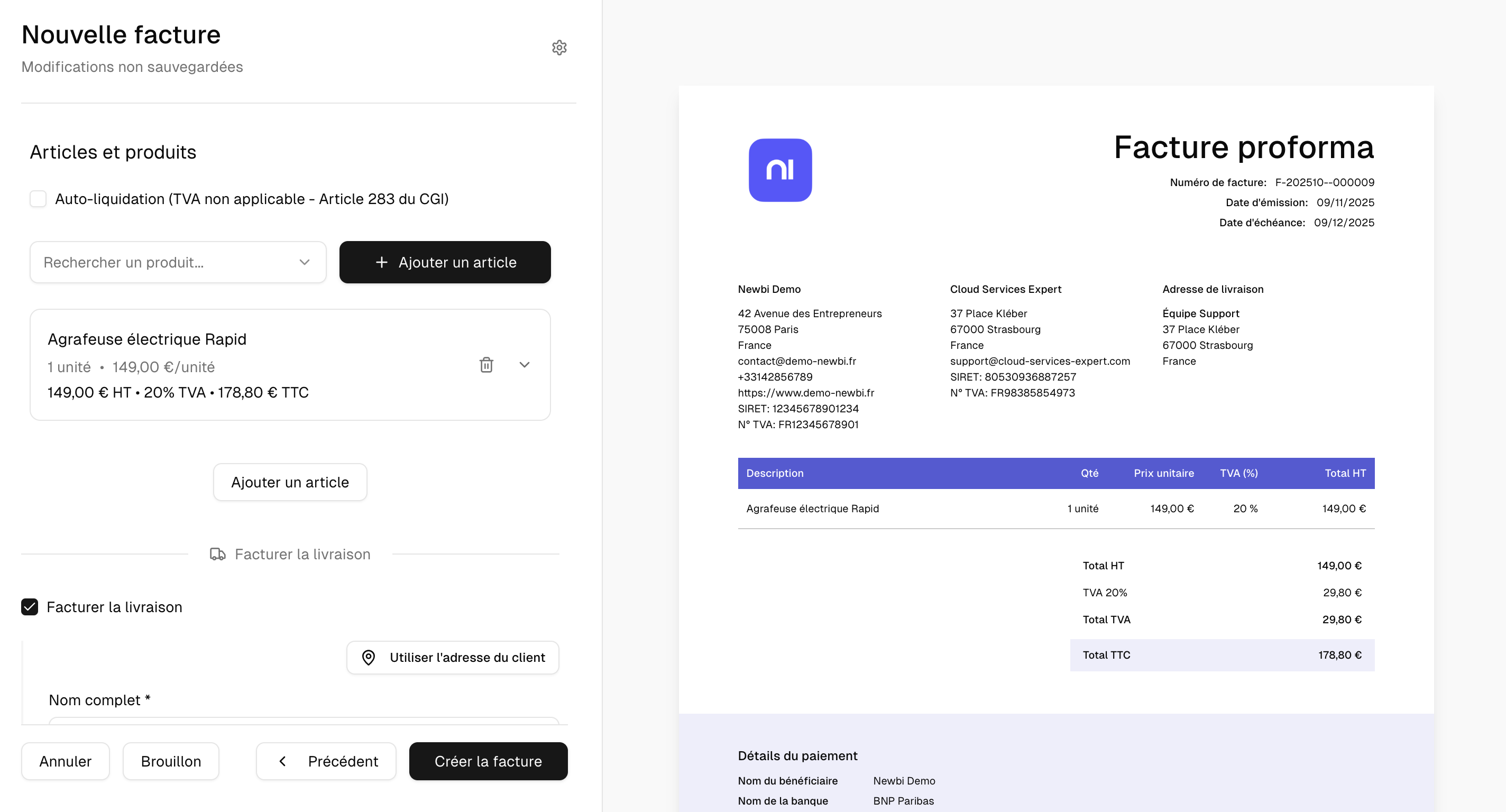
Task: Open the Rechercher un produit dropdown
Action: [170, 263]
